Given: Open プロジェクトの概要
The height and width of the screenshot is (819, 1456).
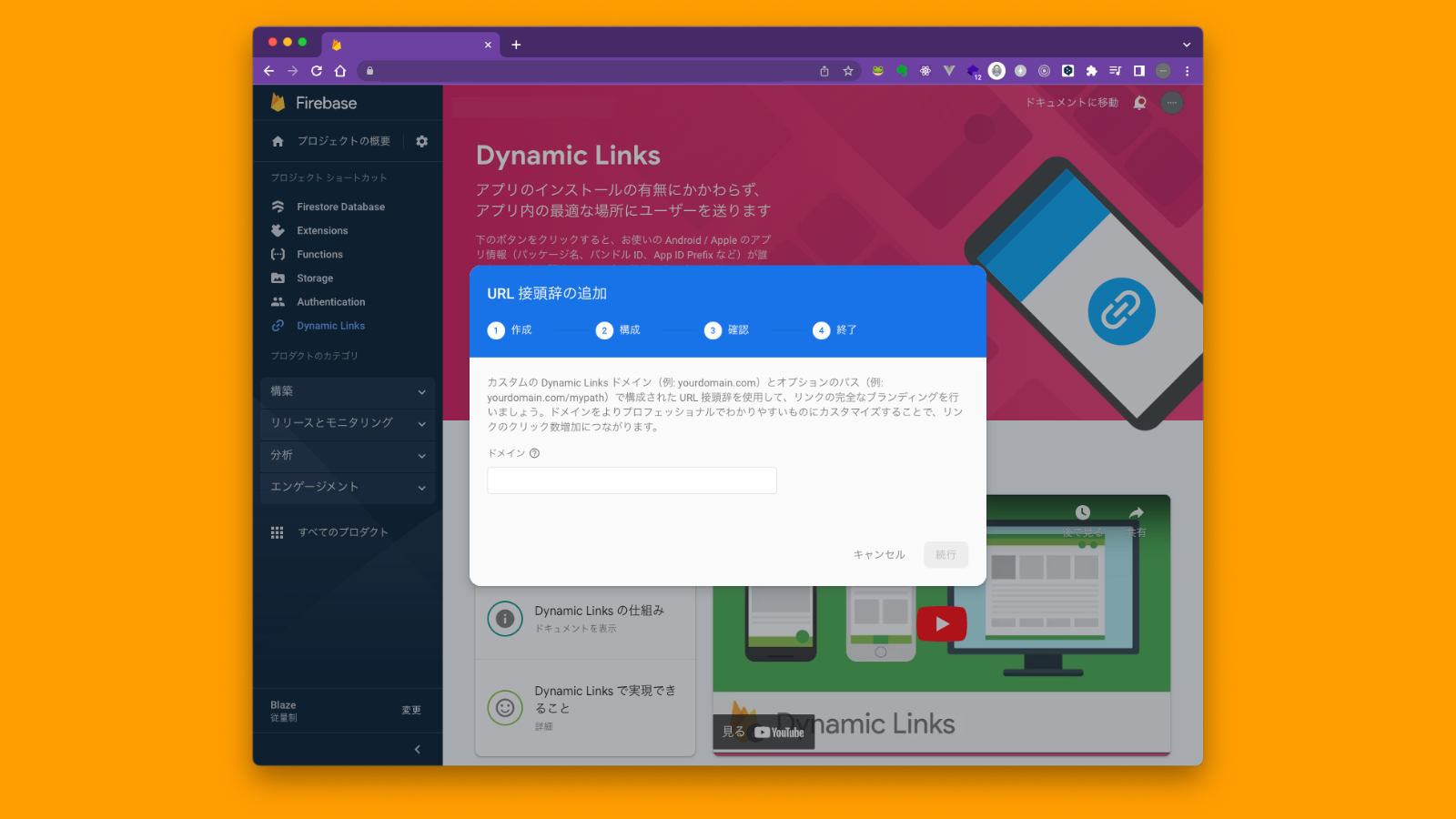Looking at the screenshot, I should pyautogui.click(x=344, y=141).
